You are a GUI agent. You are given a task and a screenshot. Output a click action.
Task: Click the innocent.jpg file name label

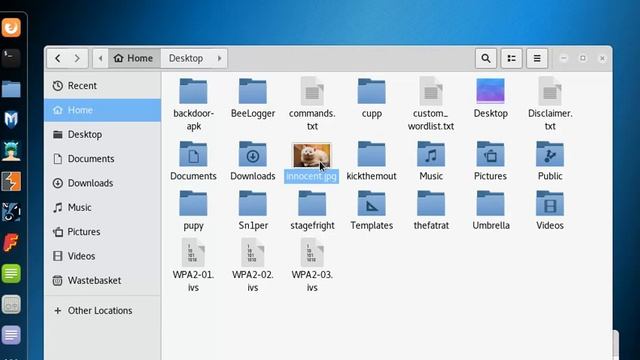point(311,176)
